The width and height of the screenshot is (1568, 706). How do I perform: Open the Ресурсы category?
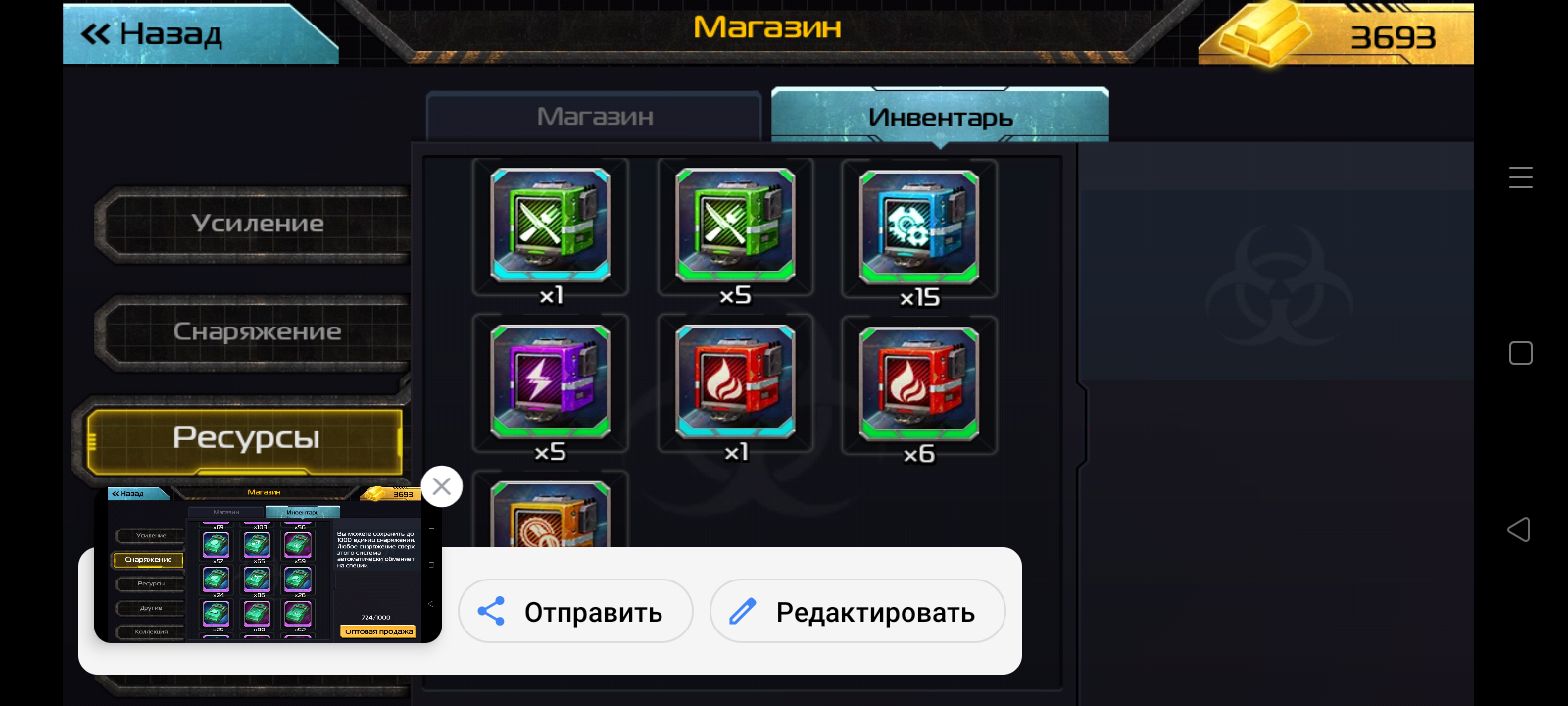(x=245, y=438)
